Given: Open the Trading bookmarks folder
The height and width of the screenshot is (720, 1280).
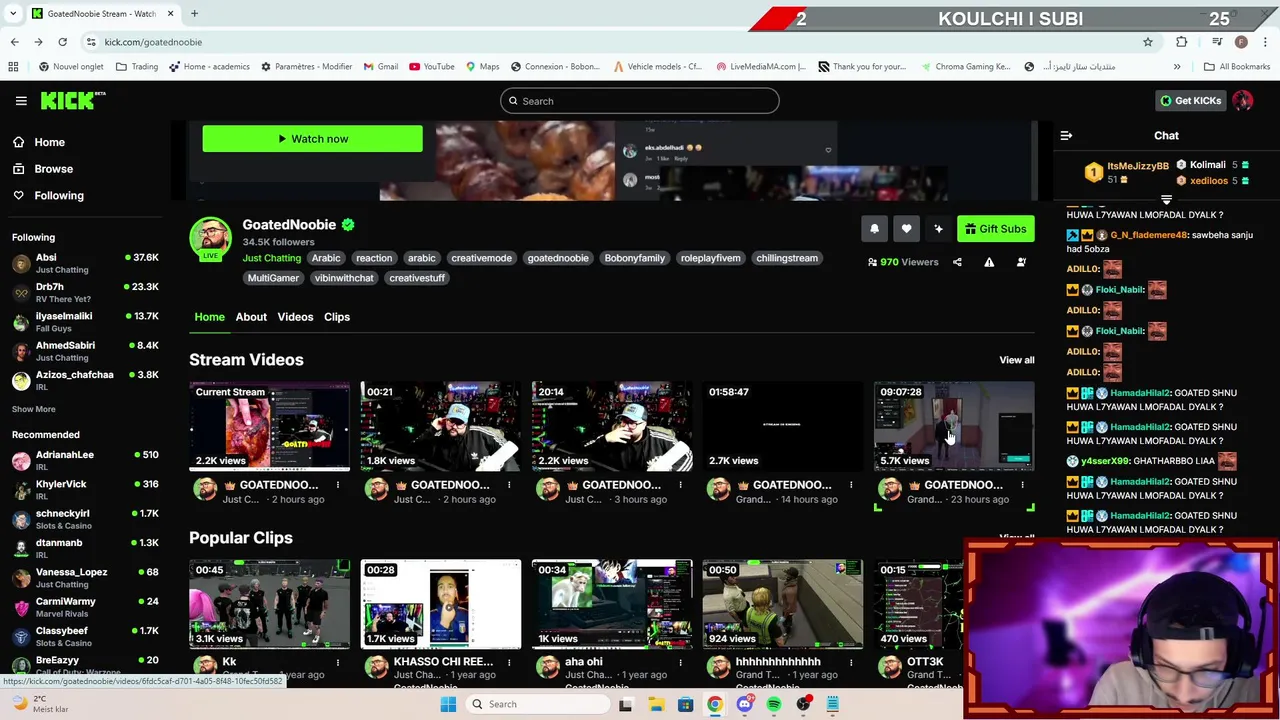Looking at the screenshot, I should click(137, 67).
